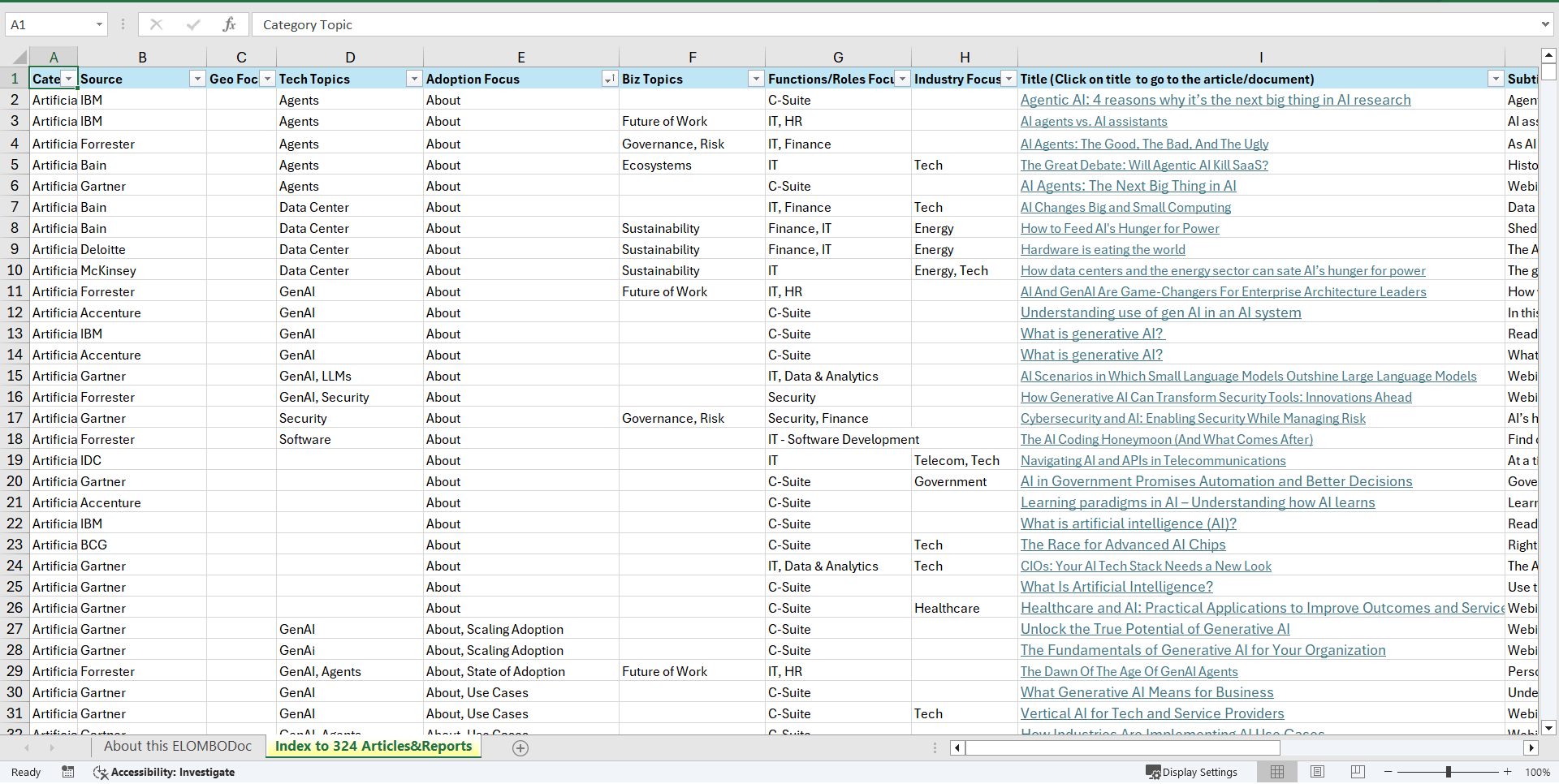Image resolution: width=1559 pixels, height=784 pixels.
Task: Add a new sheet with plus icon
Action: (520, 748)
